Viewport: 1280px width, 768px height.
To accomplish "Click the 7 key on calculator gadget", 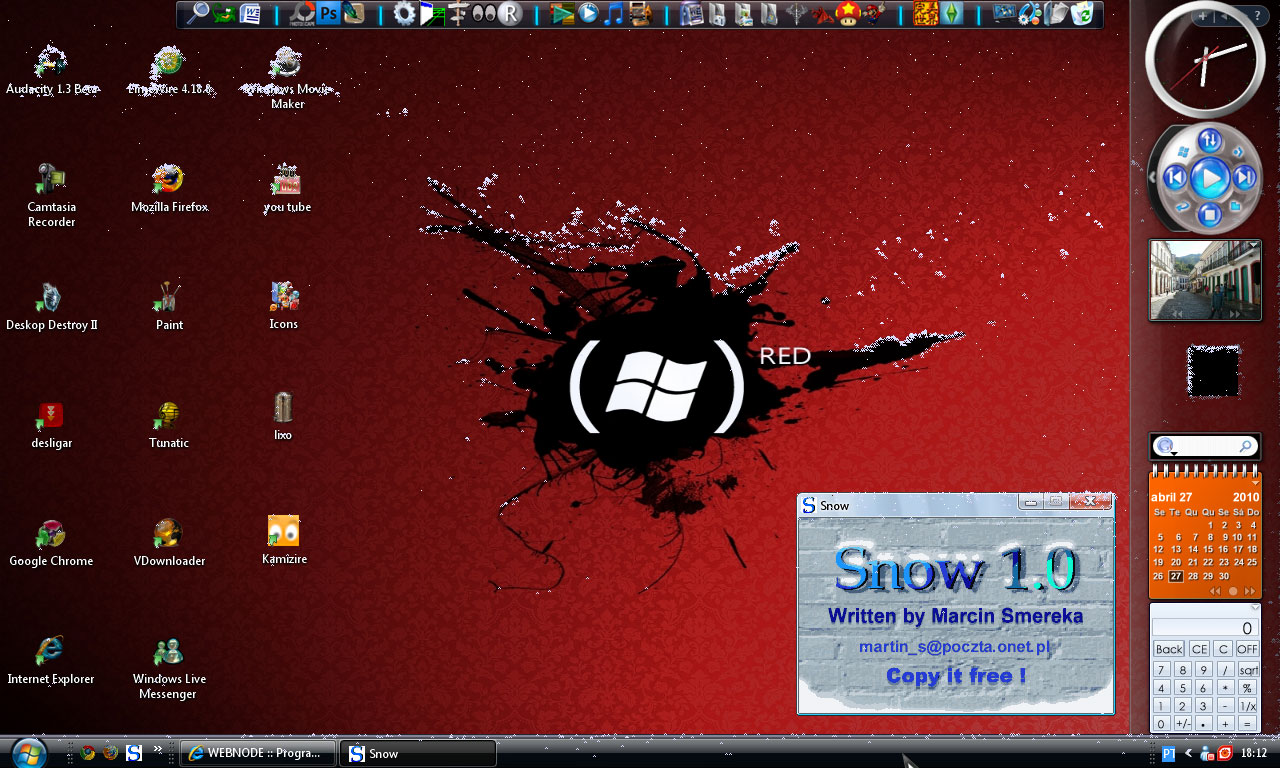I will click(1161, 669).
